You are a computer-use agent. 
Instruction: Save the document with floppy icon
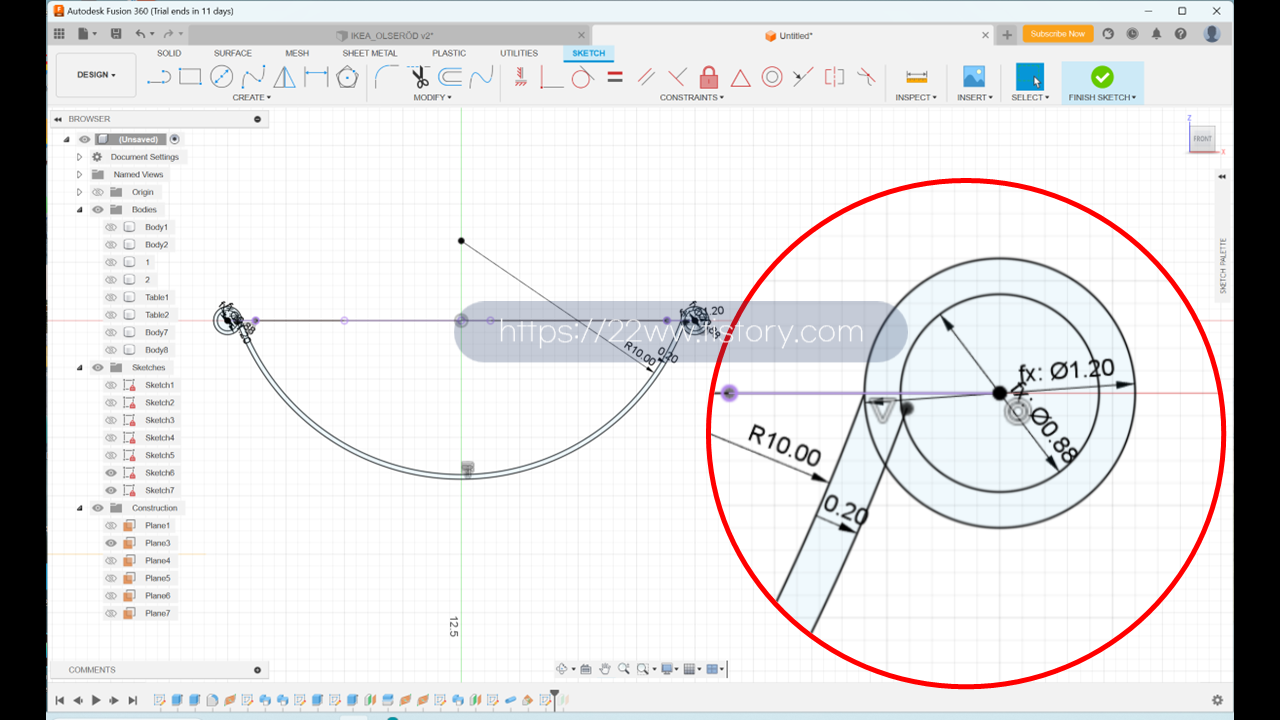click(116, 34)
